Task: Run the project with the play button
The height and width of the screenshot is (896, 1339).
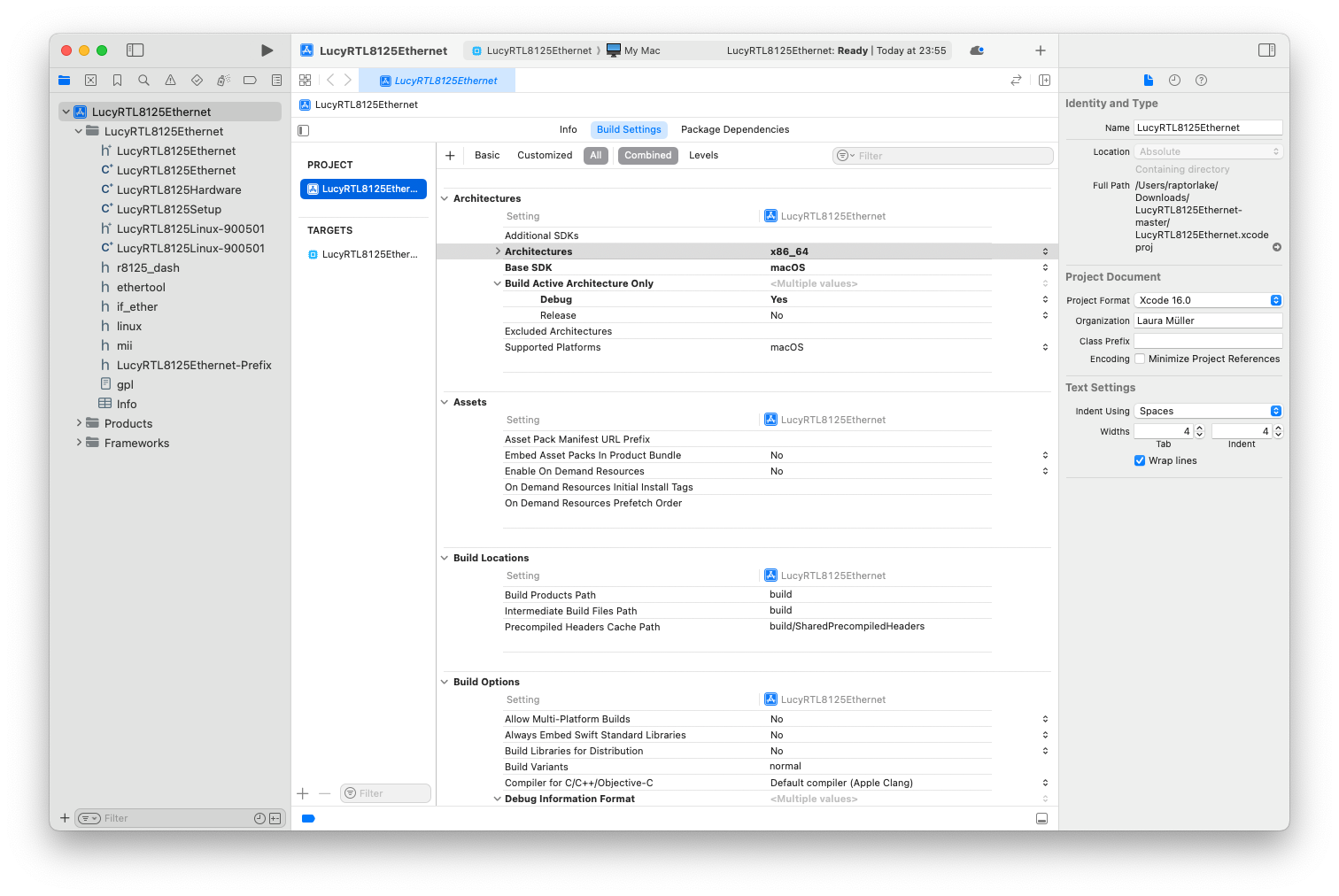Action: pos(267,50)
